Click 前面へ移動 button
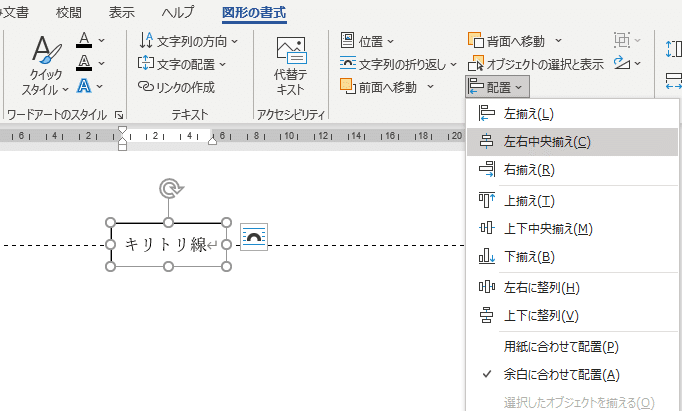The height and width of the screenshot is (411, 682). 378,87
